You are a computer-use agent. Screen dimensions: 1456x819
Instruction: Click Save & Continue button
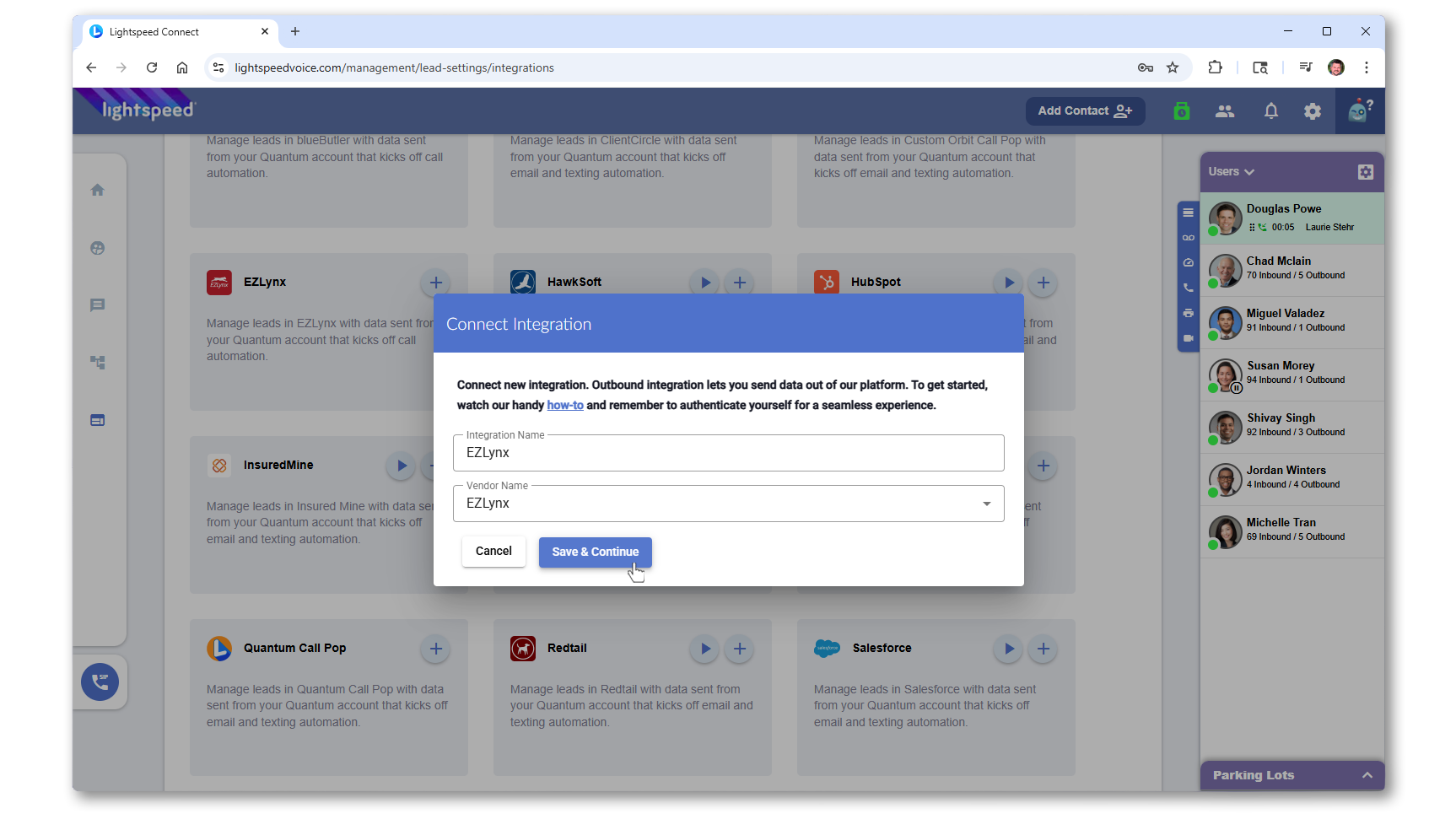[x=596, y=552]
